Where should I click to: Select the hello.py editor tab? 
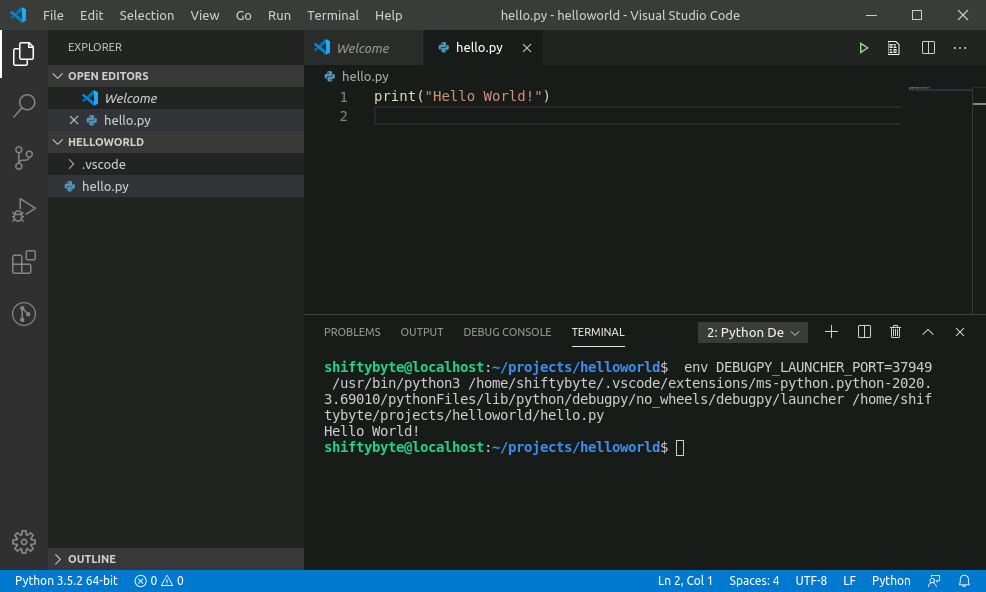coord(483,48)
